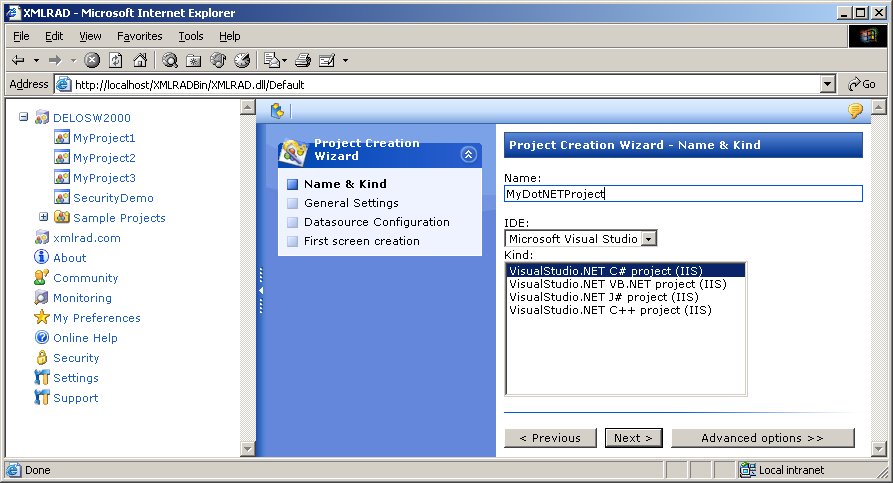Click the Next > button
Viewport: 893px width, 483px height.
(x=633, y=438)
